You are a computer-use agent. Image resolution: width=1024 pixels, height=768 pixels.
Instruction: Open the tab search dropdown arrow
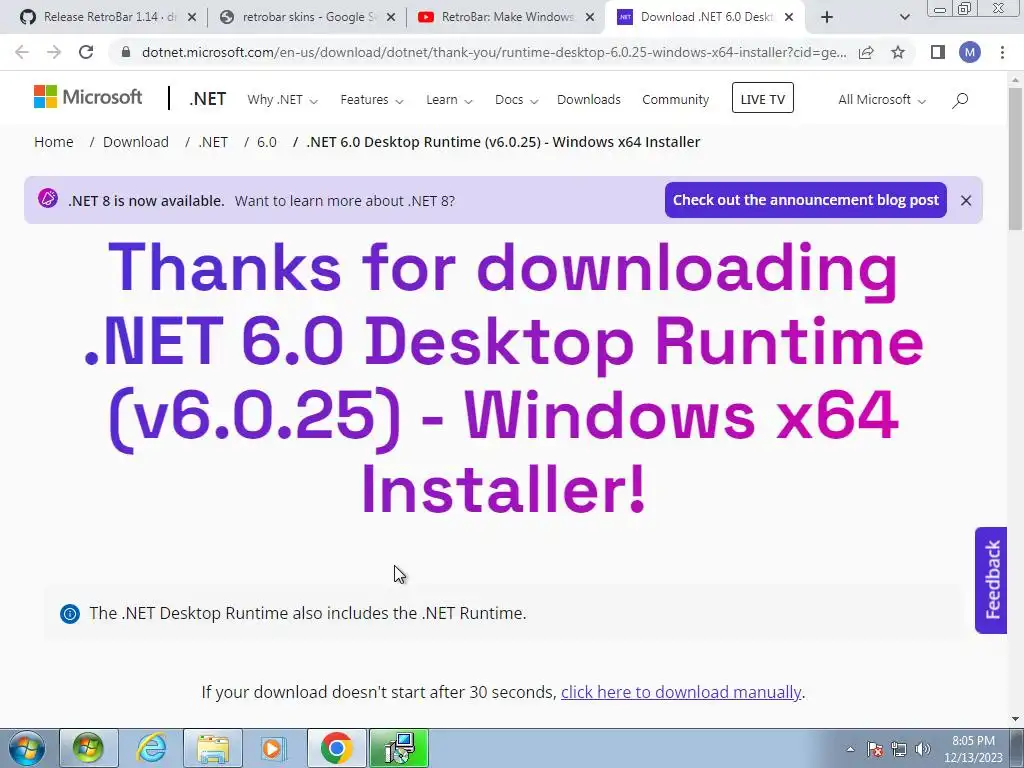(904, 17)
